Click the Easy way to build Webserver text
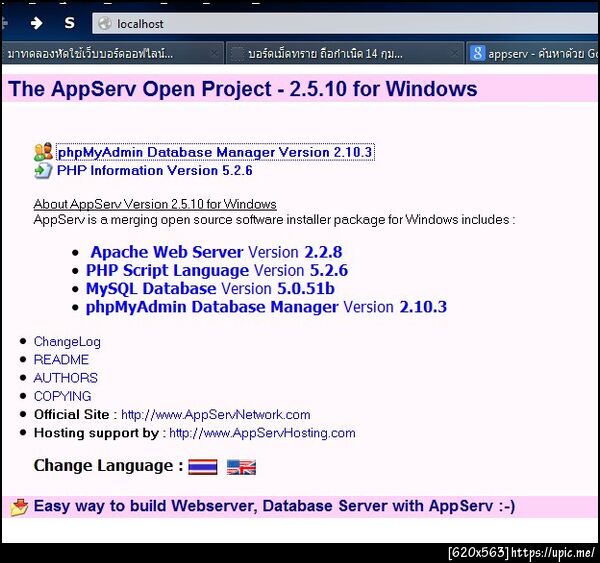Image resolution: width=600 pixels, height=563 pixels. click(274, 506)
